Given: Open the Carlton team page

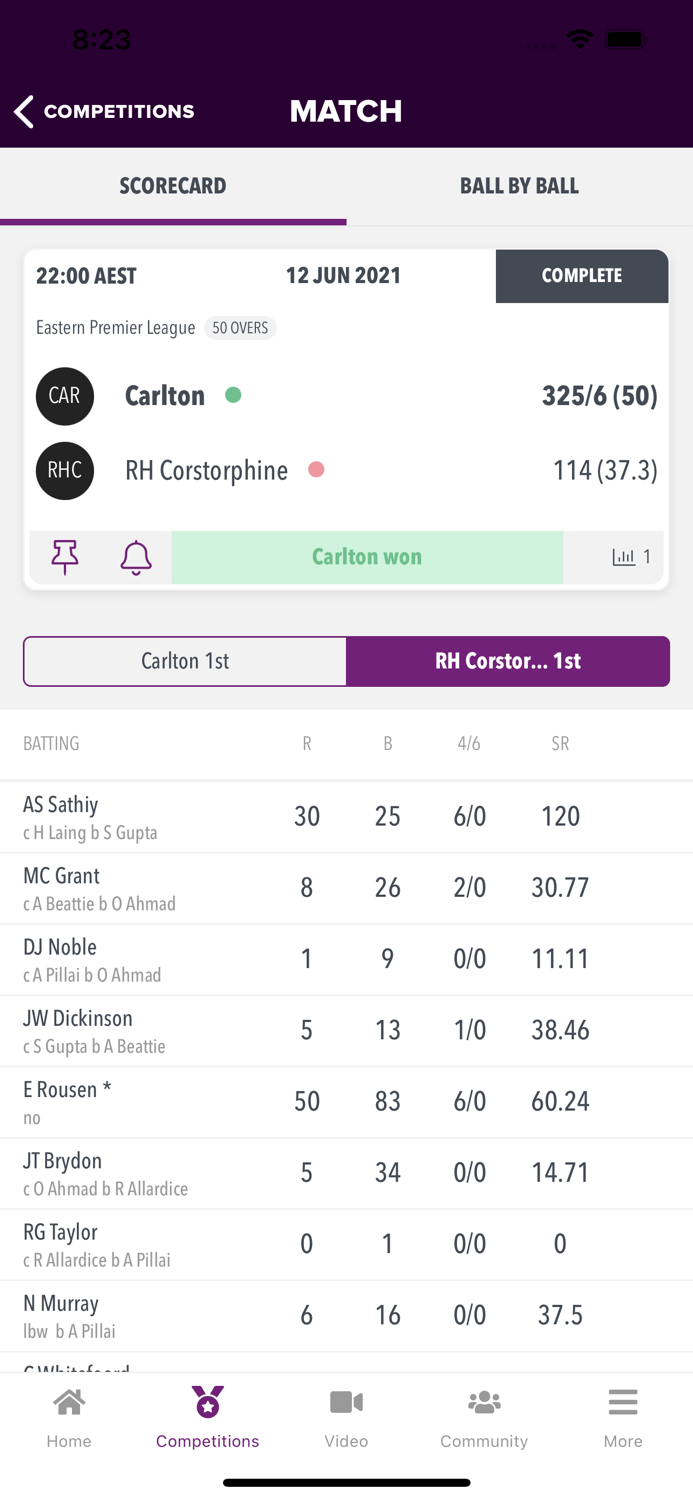Looking at the screenshot, I should 165,395.
